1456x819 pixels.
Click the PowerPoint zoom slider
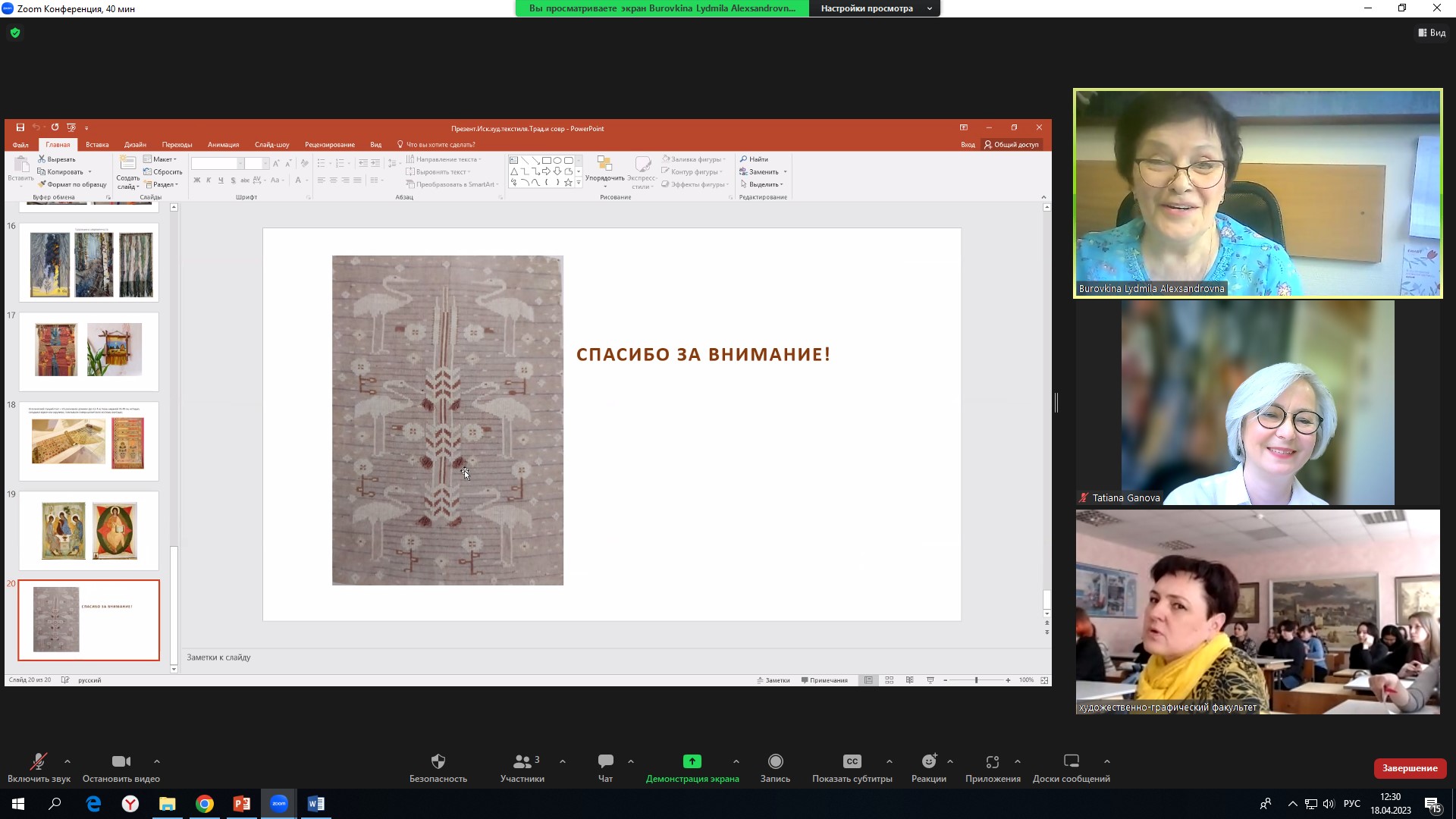click(x=976, y=680)
